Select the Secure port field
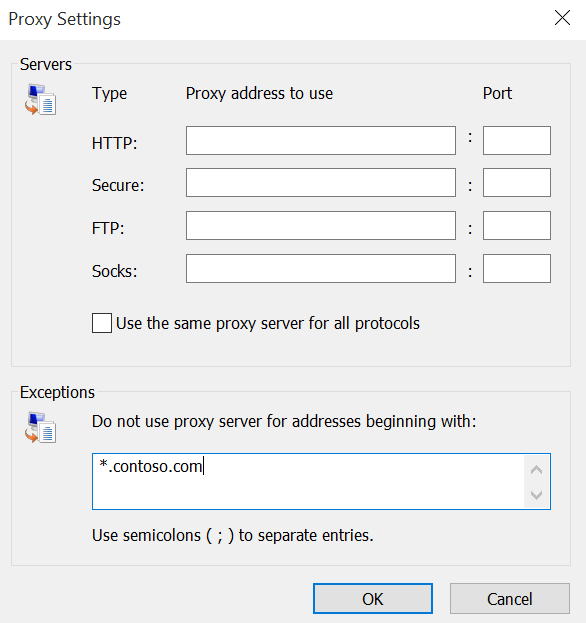 pos(516,183)
